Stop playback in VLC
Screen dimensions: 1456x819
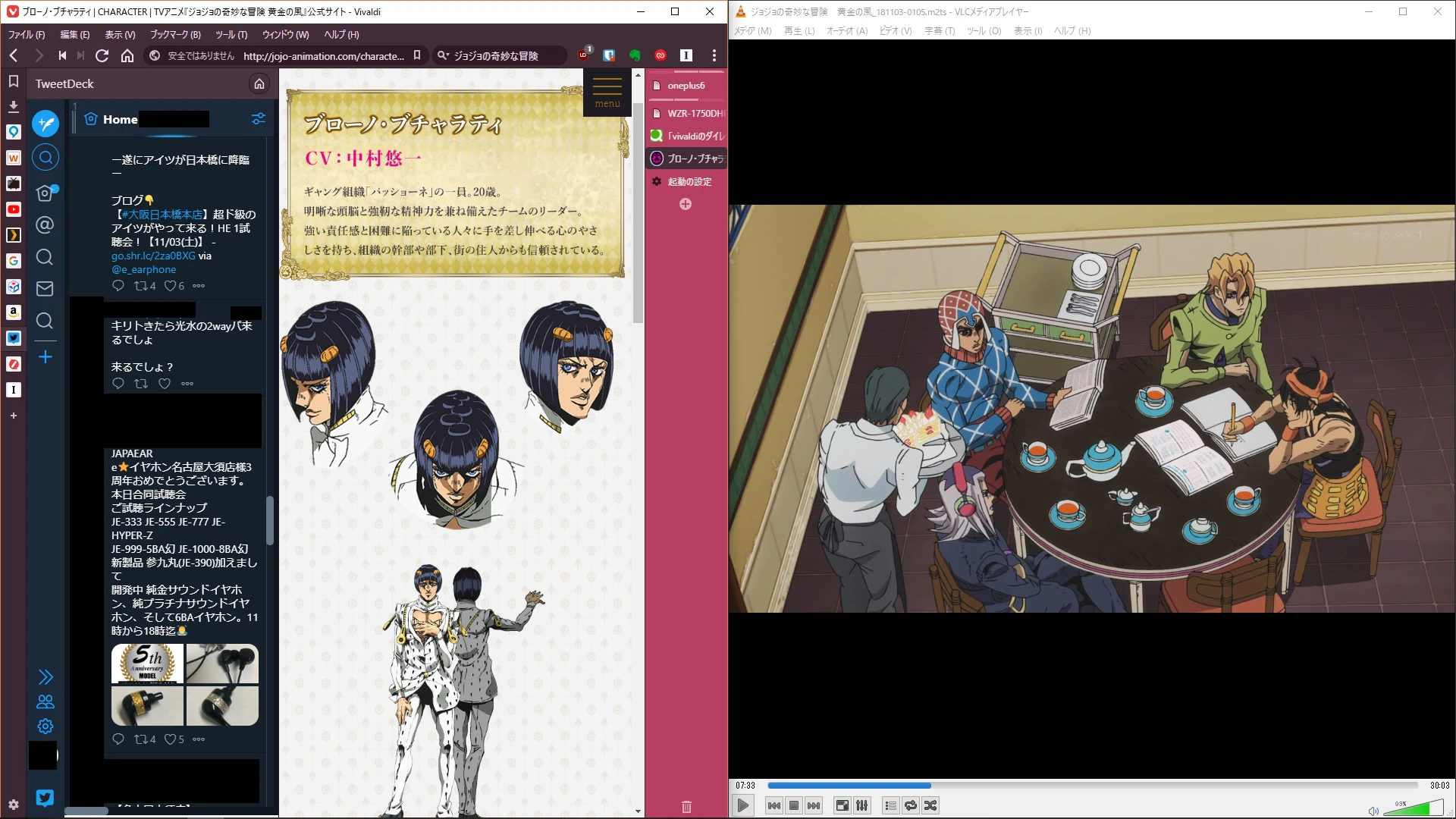[x=794, y=805]
